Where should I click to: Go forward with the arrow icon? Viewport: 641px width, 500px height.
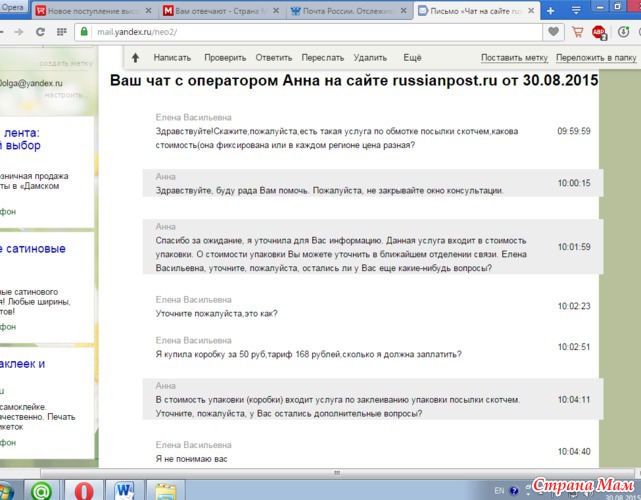19,32
